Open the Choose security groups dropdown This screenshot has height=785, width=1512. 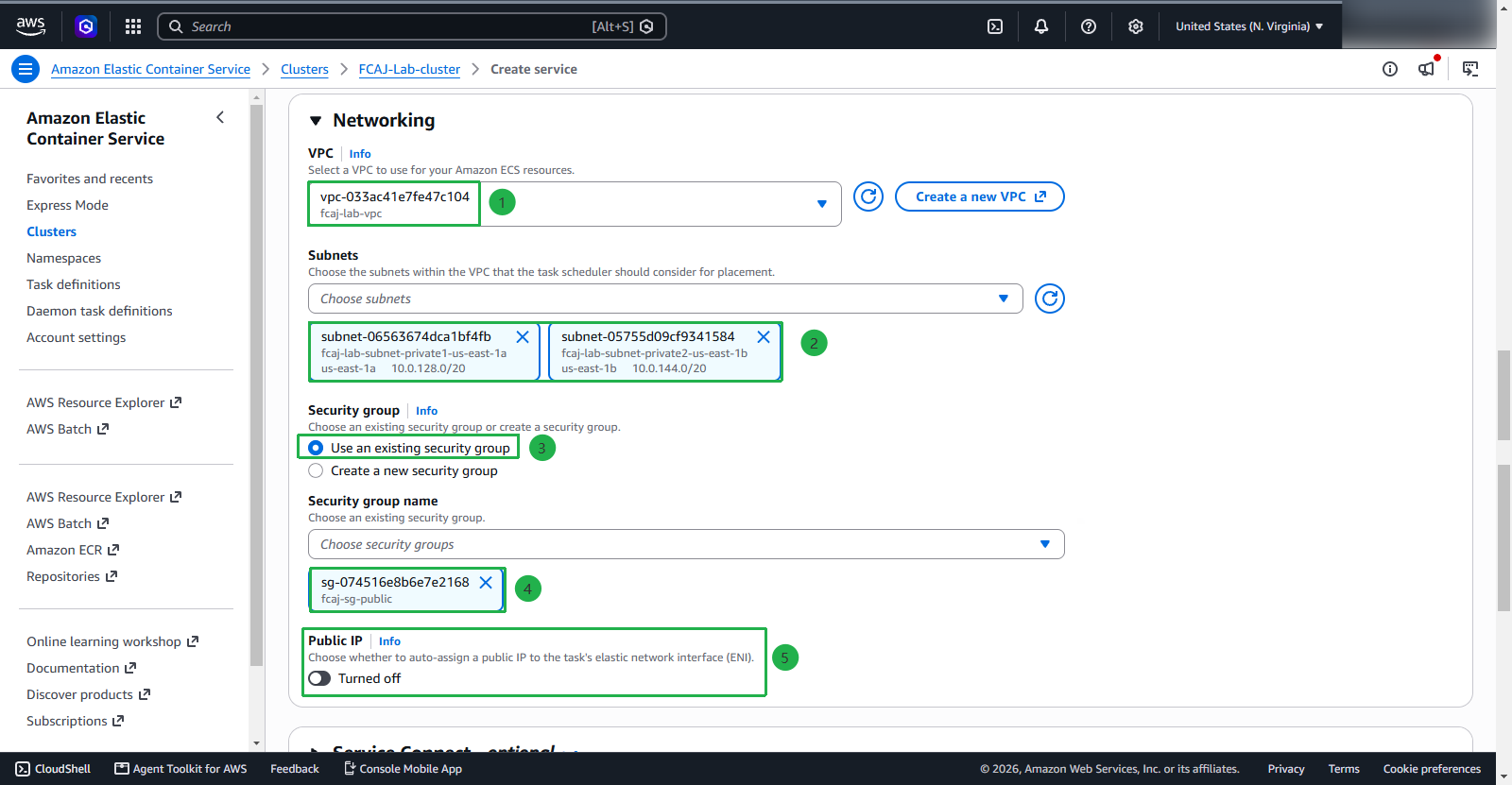click(x=686, y=544)
